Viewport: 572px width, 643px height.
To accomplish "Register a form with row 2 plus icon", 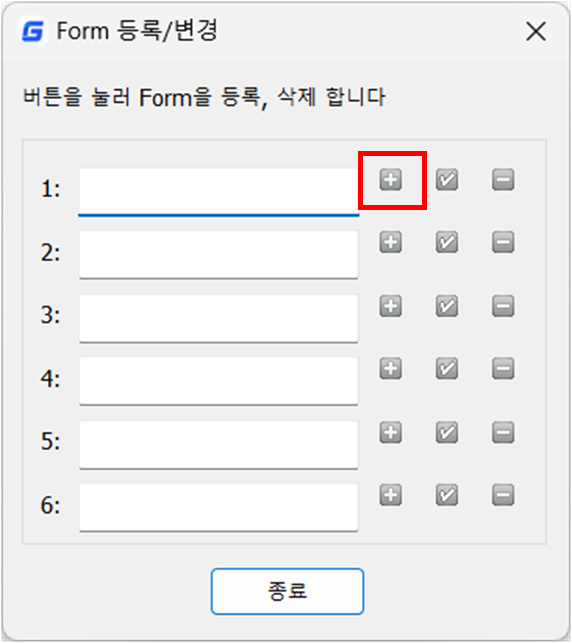I will coord(390,242).
